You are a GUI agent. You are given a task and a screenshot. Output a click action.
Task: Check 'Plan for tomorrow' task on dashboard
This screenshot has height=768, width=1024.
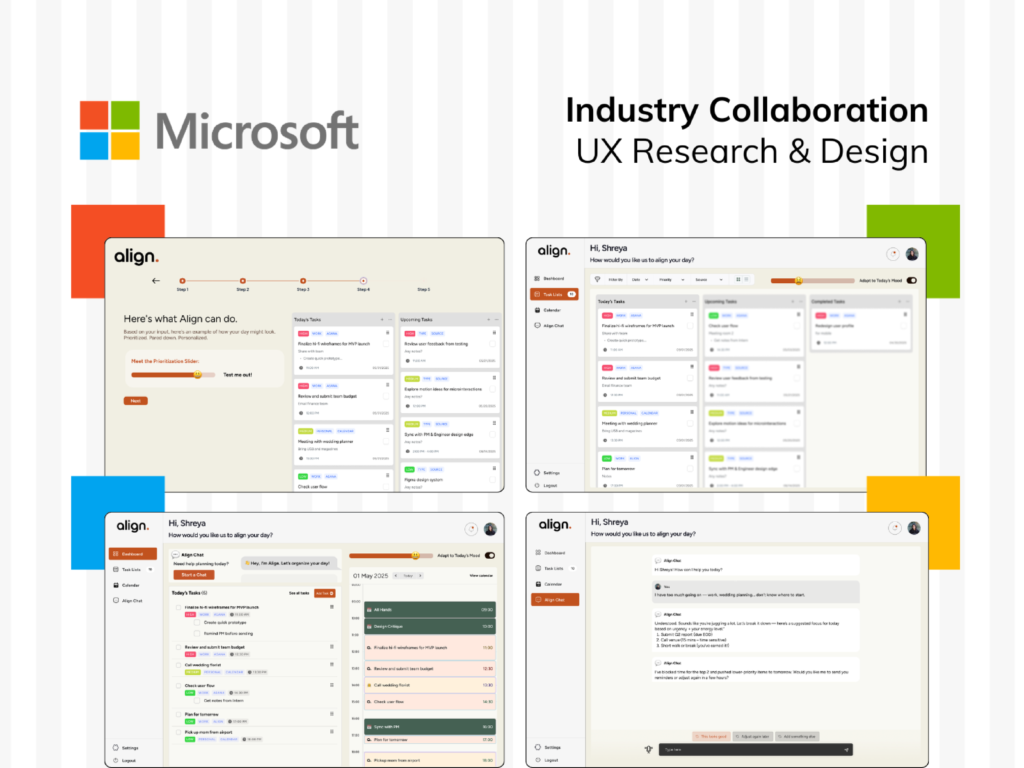[178, 714]
